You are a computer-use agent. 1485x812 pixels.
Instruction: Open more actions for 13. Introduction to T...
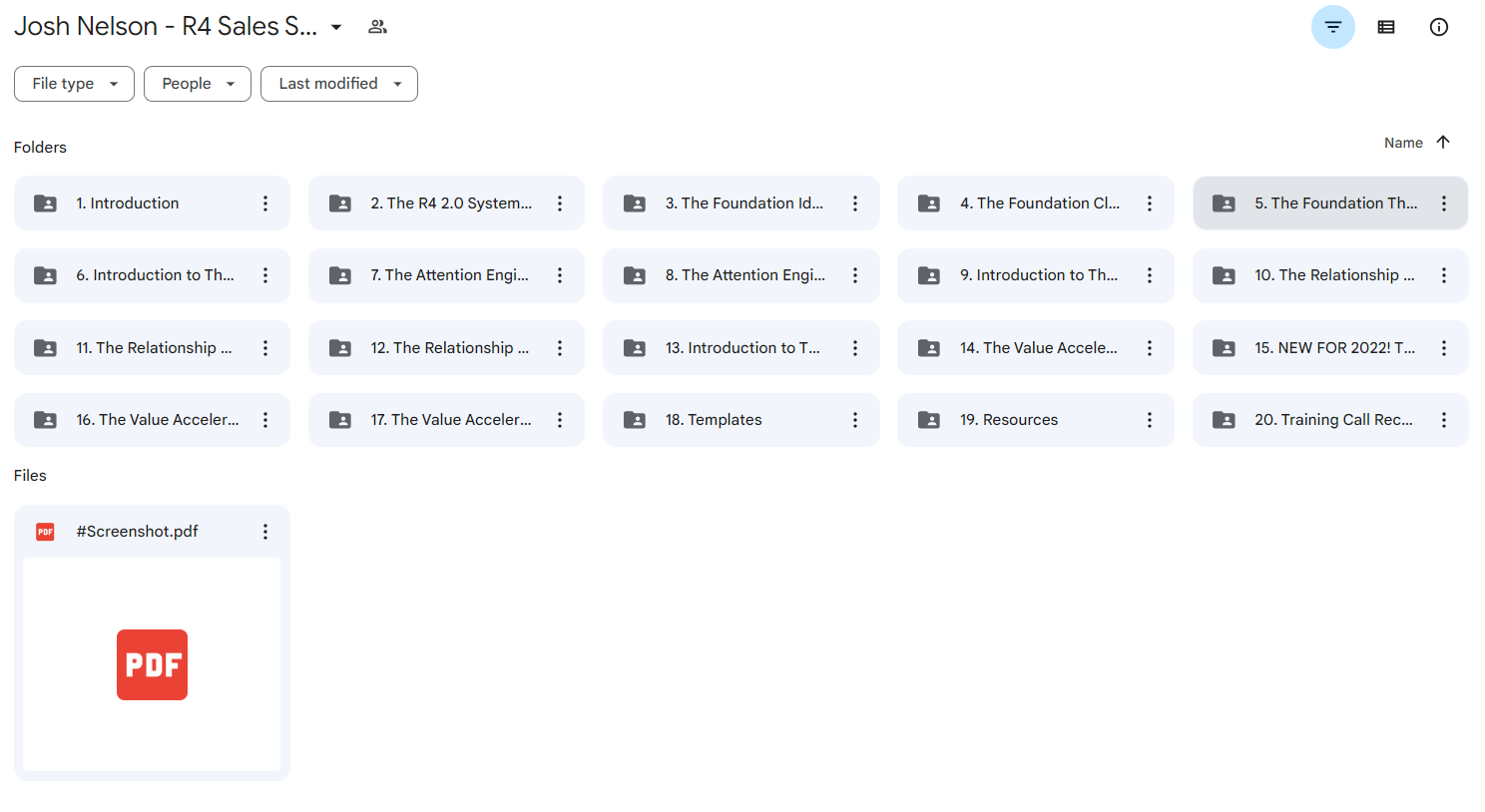tap(855, 348)
